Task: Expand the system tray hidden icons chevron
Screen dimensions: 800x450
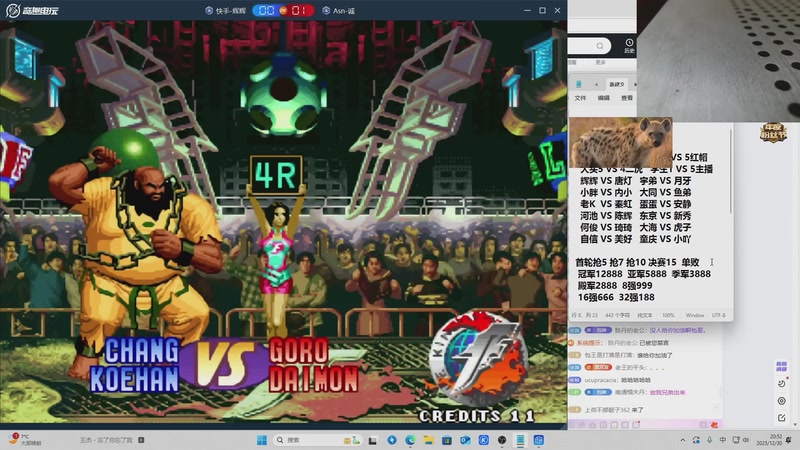Action: coord(683,440)
